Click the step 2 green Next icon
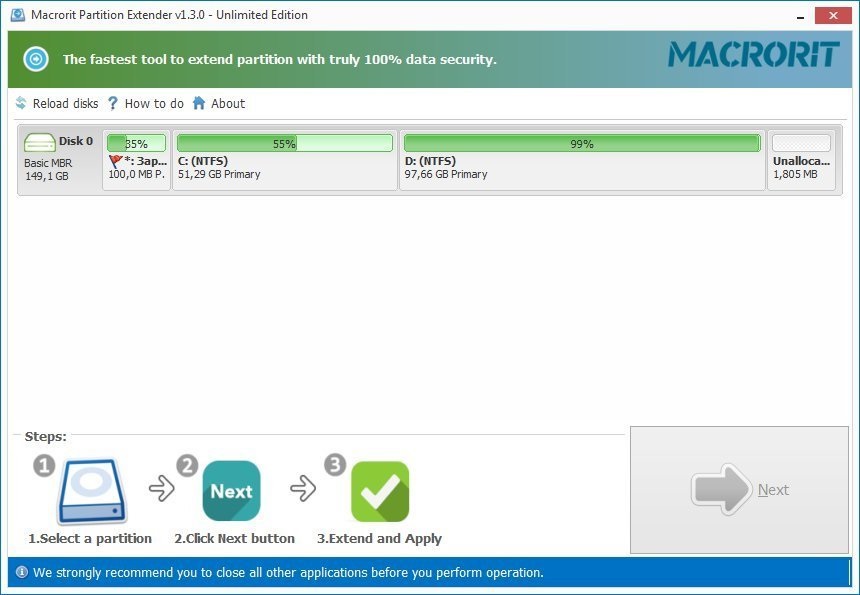Viewport: 860px width, 595px height. tap(231, 490)
